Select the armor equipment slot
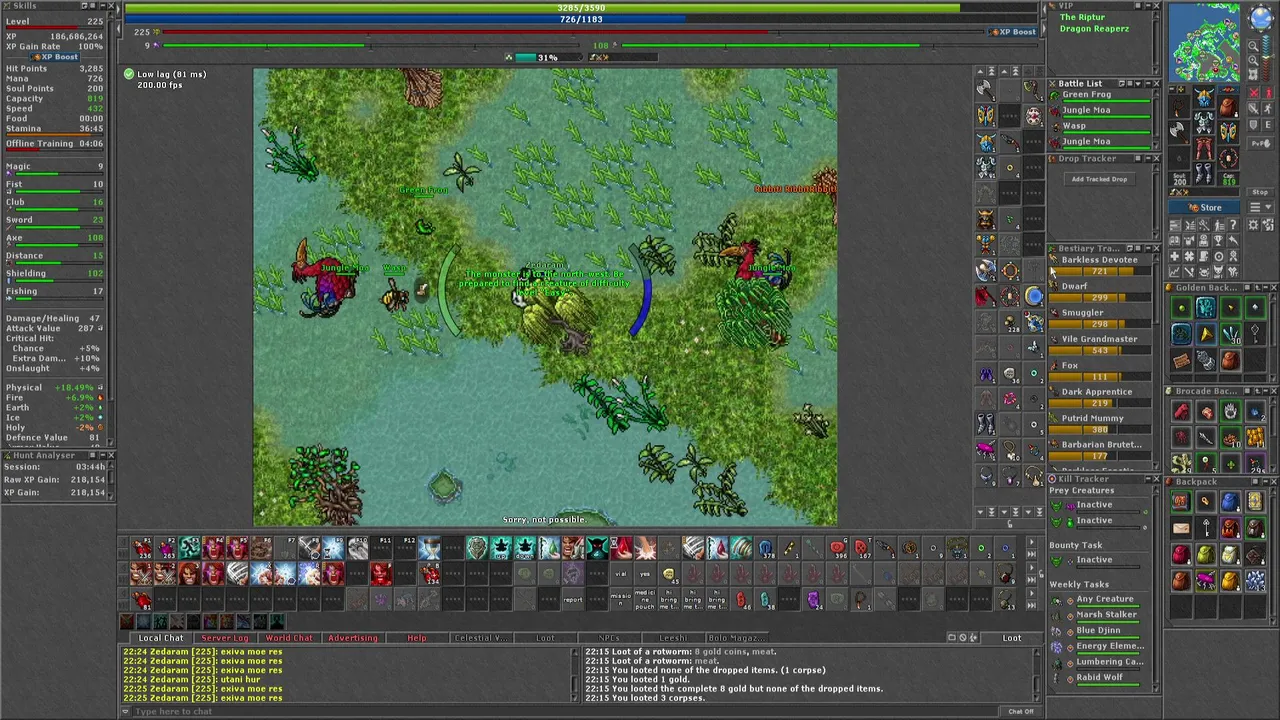Image resolution: width=1280 pixels, height=720 pixels. 1204,122
